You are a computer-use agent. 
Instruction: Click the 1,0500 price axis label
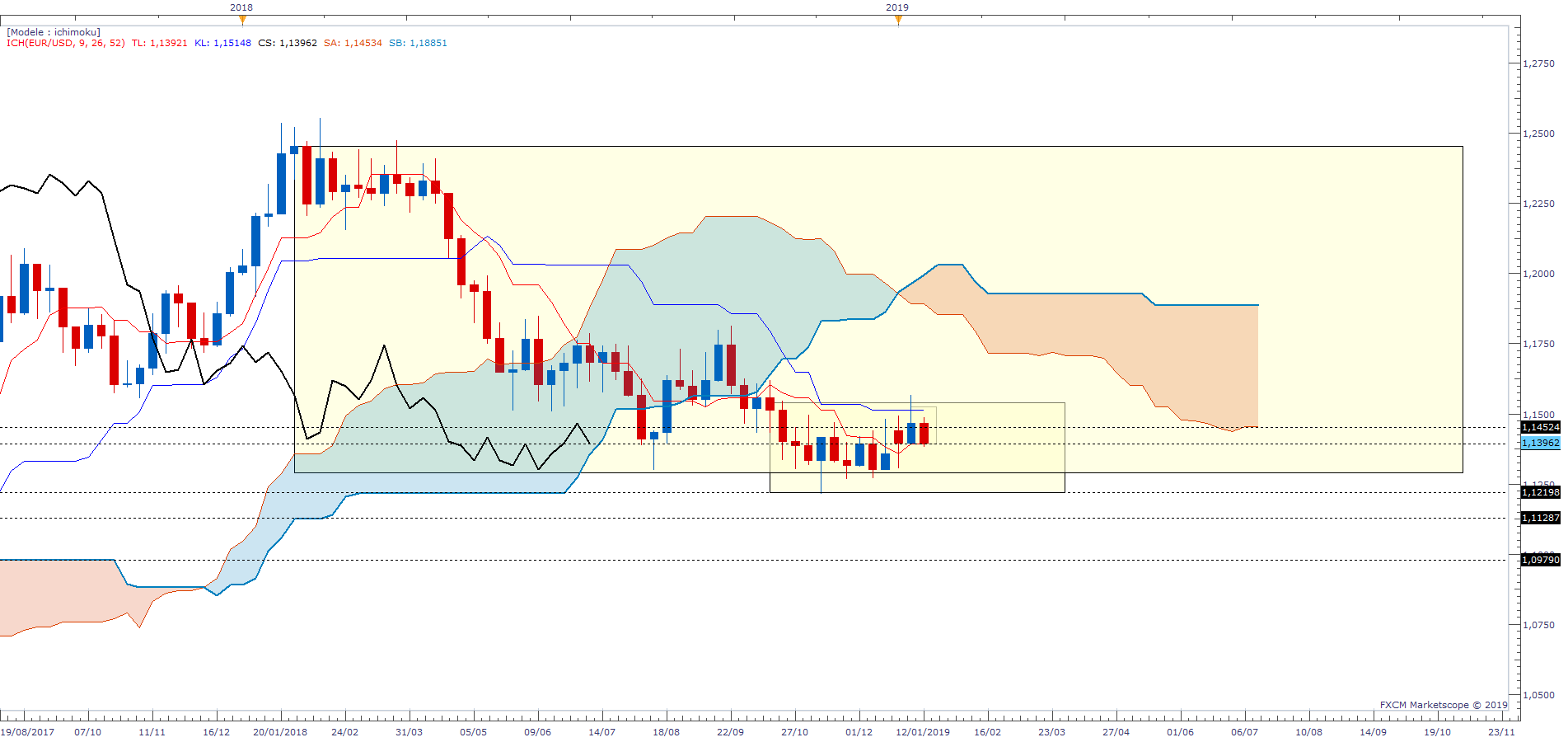coord(1539,695)
